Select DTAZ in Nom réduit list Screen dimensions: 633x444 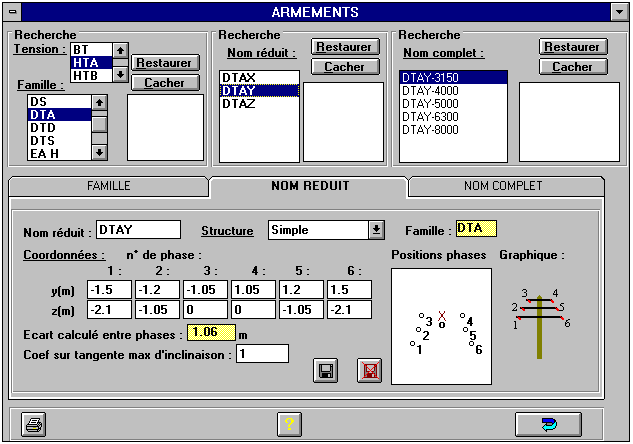tap(240, 104)
